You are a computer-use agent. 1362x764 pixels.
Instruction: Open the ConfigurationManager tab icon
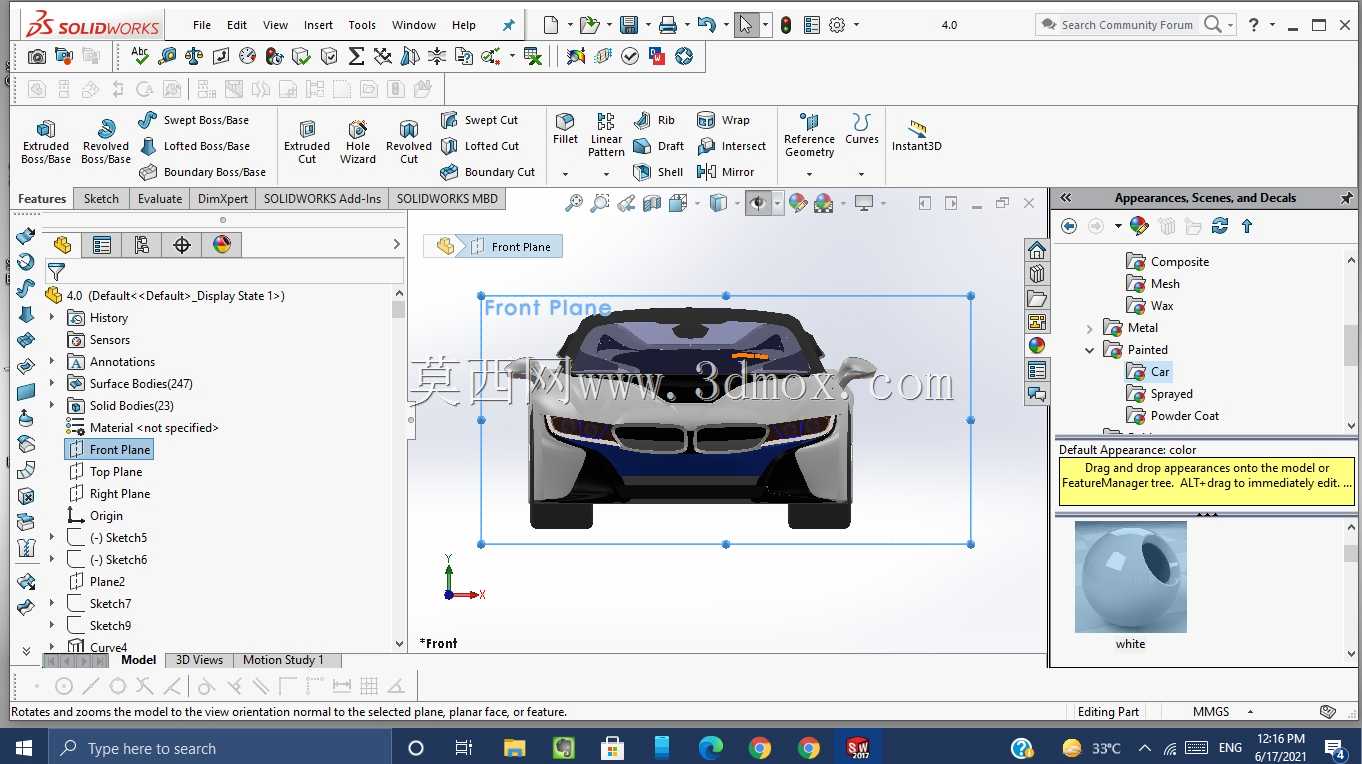click(141, 245)
